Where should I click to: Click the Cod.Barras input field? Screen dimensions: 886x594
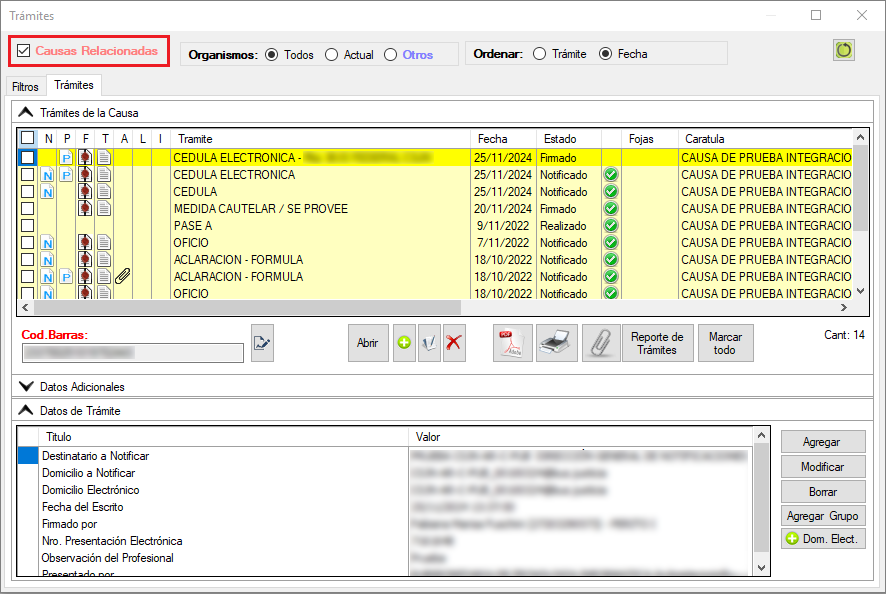point(133,352)
